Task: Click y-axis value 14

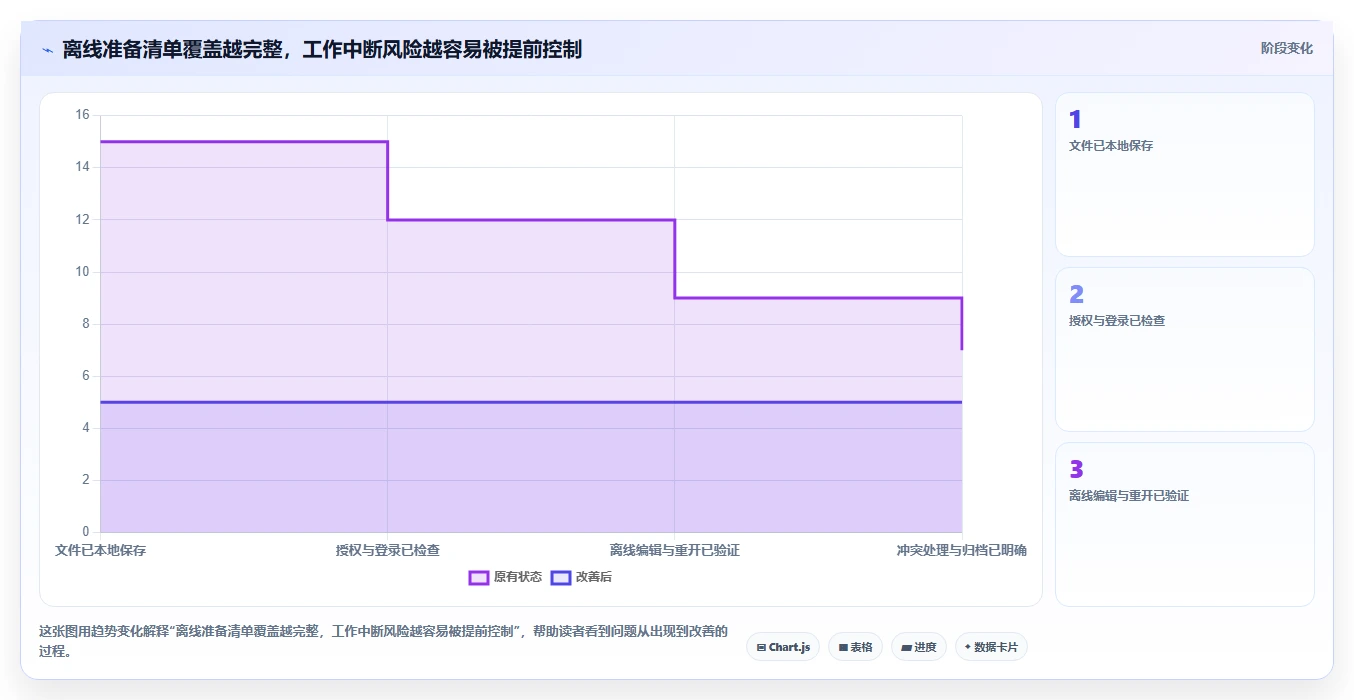Action: coord(82,167)
